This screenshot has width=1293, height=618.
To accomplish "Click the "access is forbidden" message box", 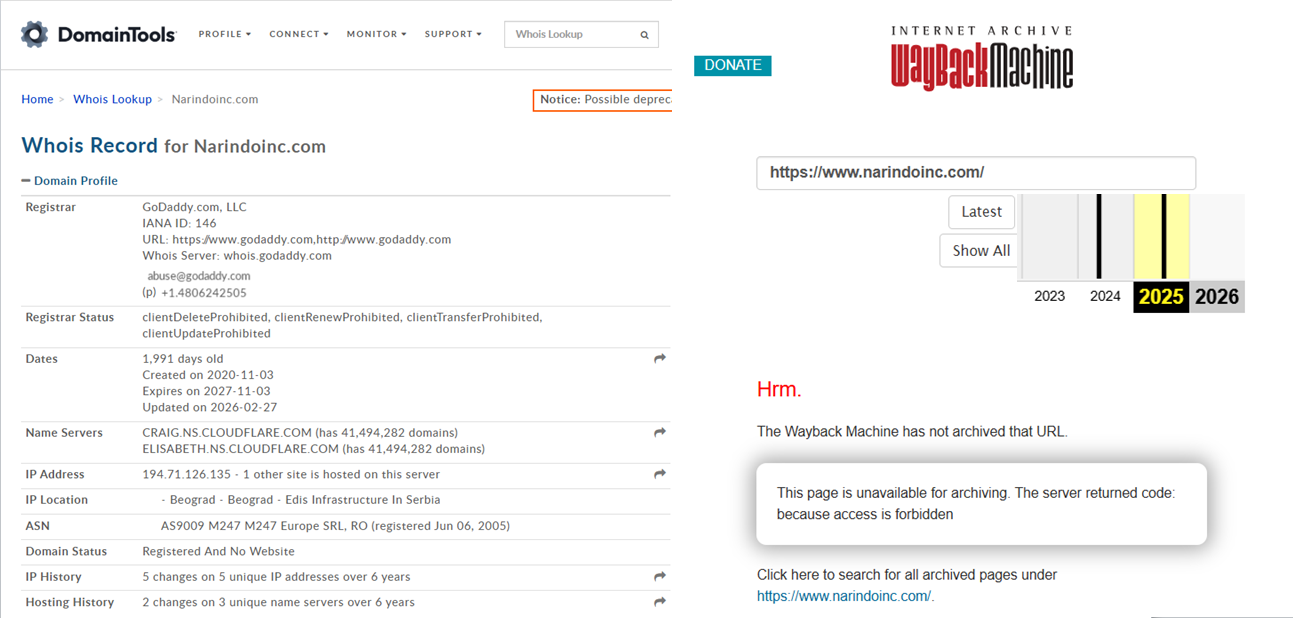I will 981,504.
